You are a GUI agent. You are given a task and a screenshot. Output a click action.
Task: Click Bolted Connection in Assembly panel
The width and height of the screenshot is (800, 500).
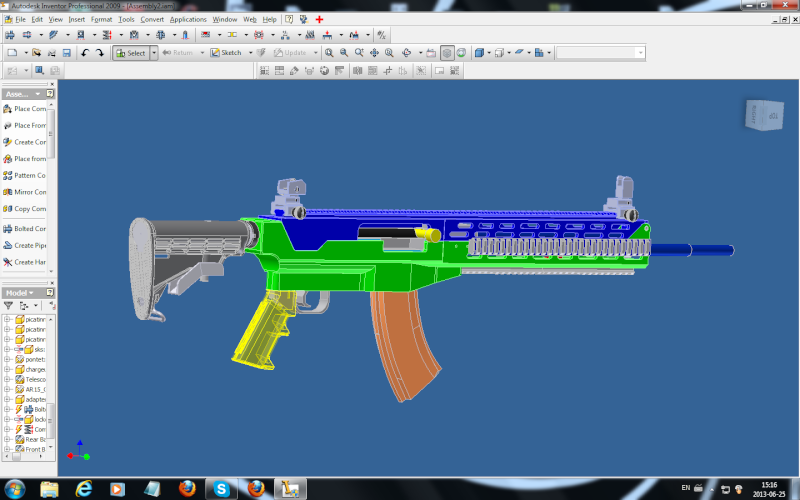[x=24, y=229]
